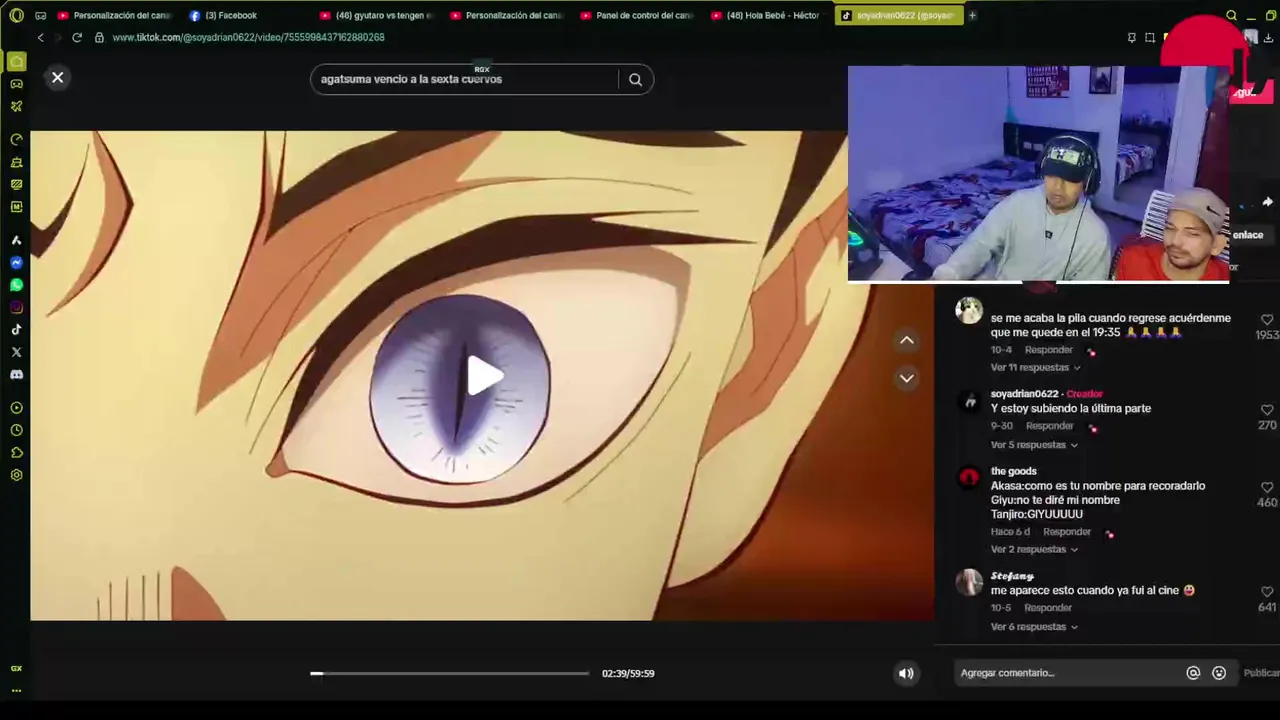This screenshot has height=720, width=1280.
Task: Open emoji picker in comment box
Action: click(x=1219, y=673)
